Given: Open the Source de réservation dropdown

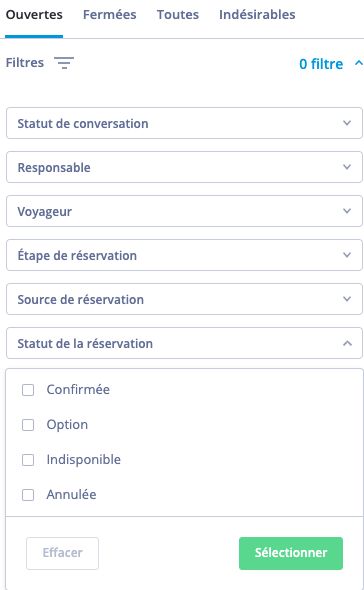Looking at the screenshot, I should coord(184,299).
